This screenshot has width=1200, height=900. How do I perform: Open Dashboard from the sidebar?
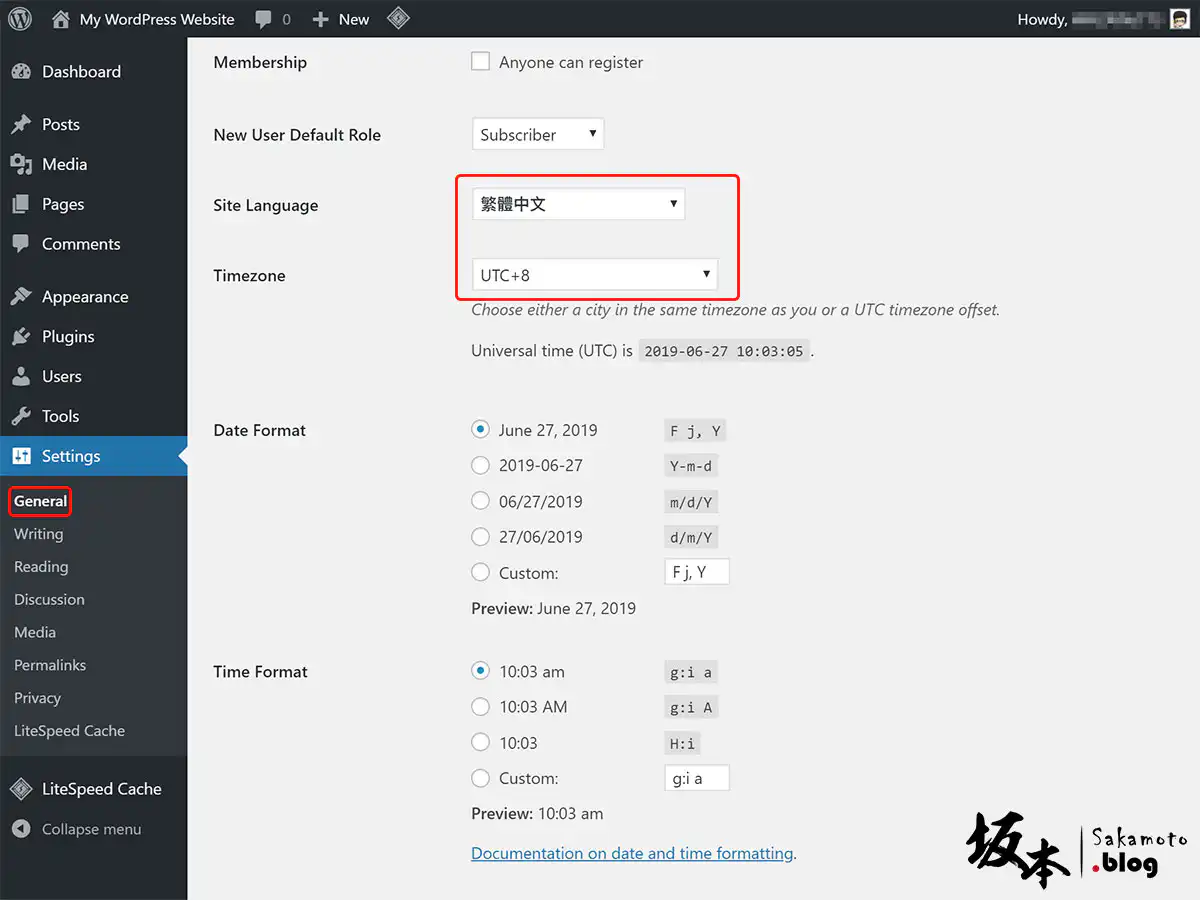click(81, 72)
